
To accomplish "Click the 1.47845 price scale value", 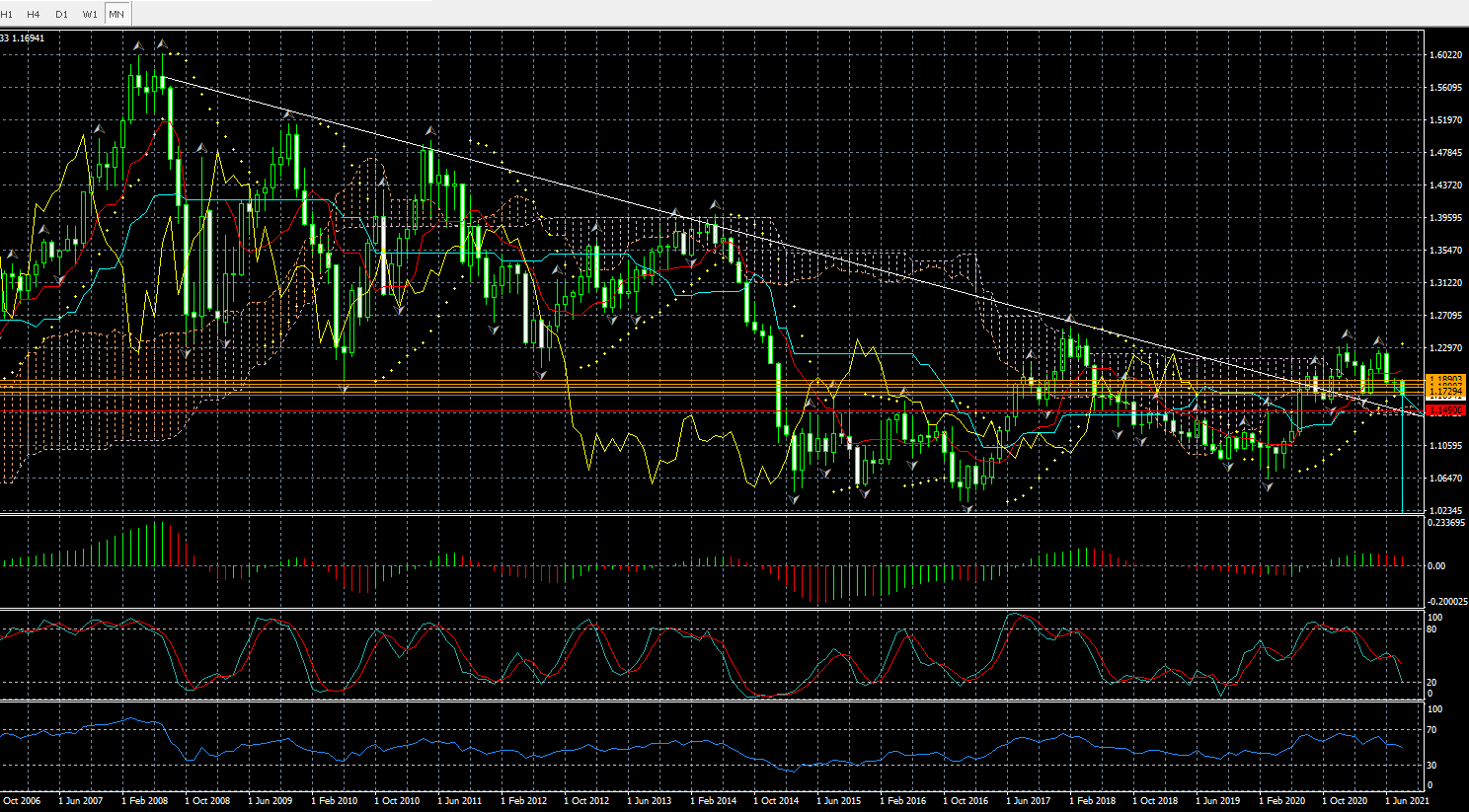I will coord(1445,153).
